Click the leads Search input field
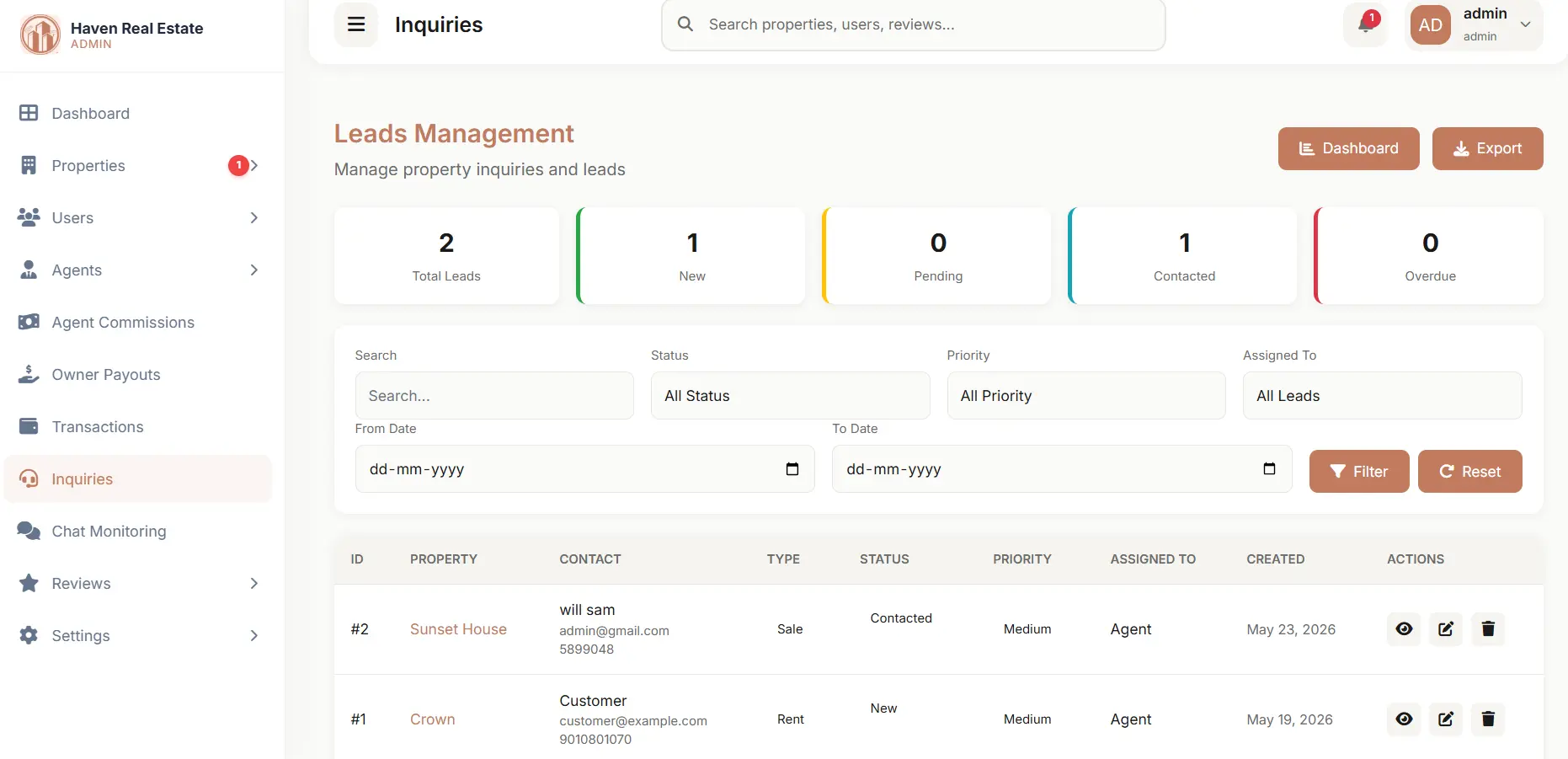The height and width of the screenshot is (759, 1568). coord(494,396)
